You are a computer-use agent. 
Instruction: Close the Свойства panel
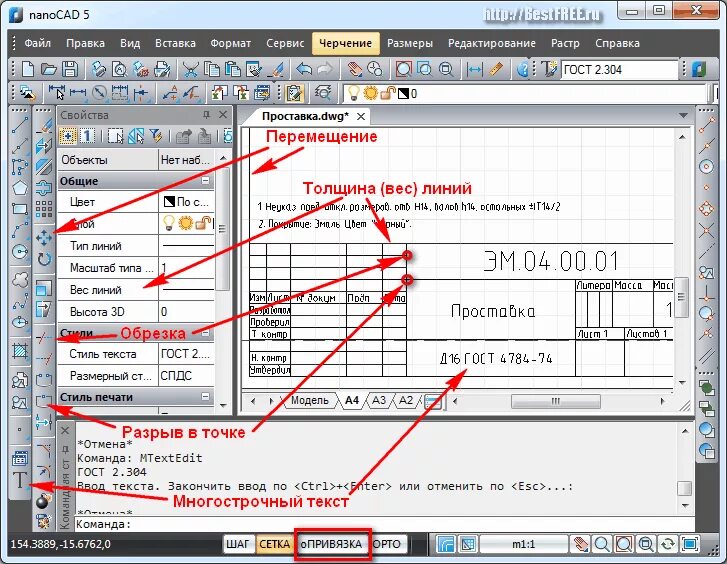tap(223, 115)
